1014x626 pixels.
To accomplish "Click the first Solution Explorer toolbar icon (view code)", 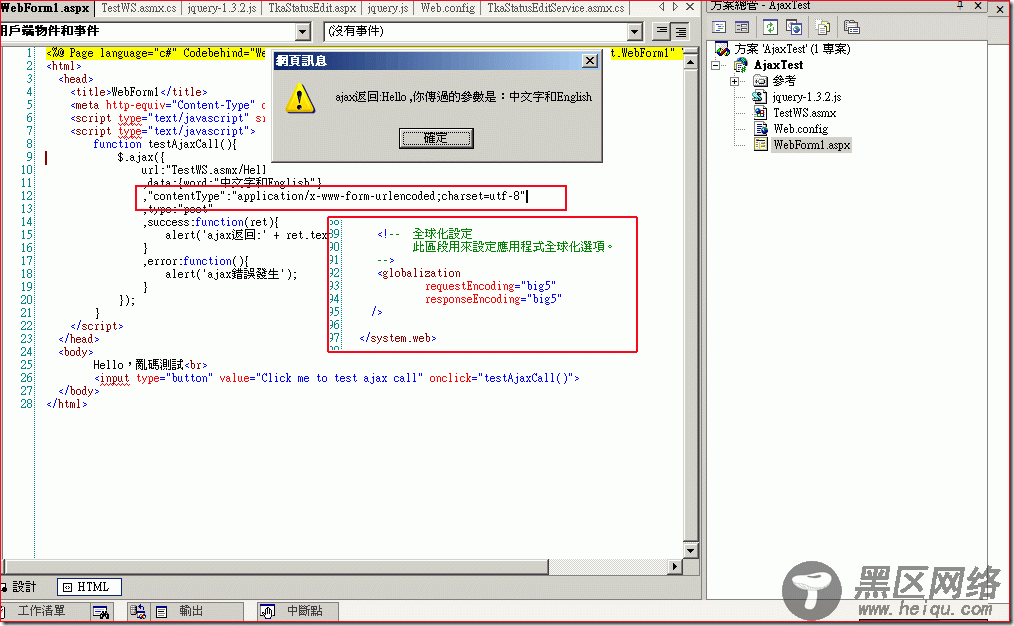I will pos(719,27).
